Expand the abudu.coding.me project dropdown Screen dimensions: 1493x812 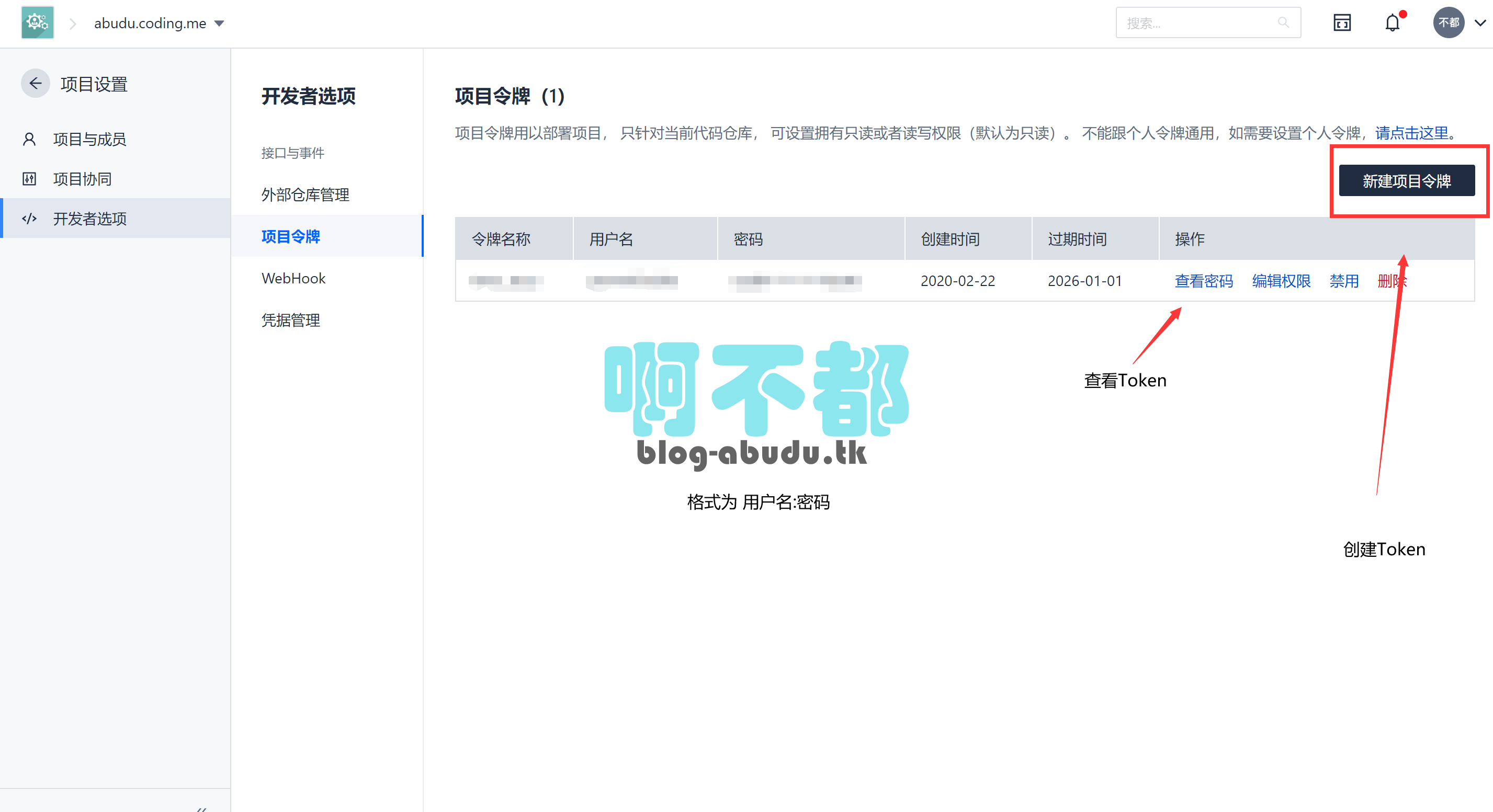(x=219, y=23)
